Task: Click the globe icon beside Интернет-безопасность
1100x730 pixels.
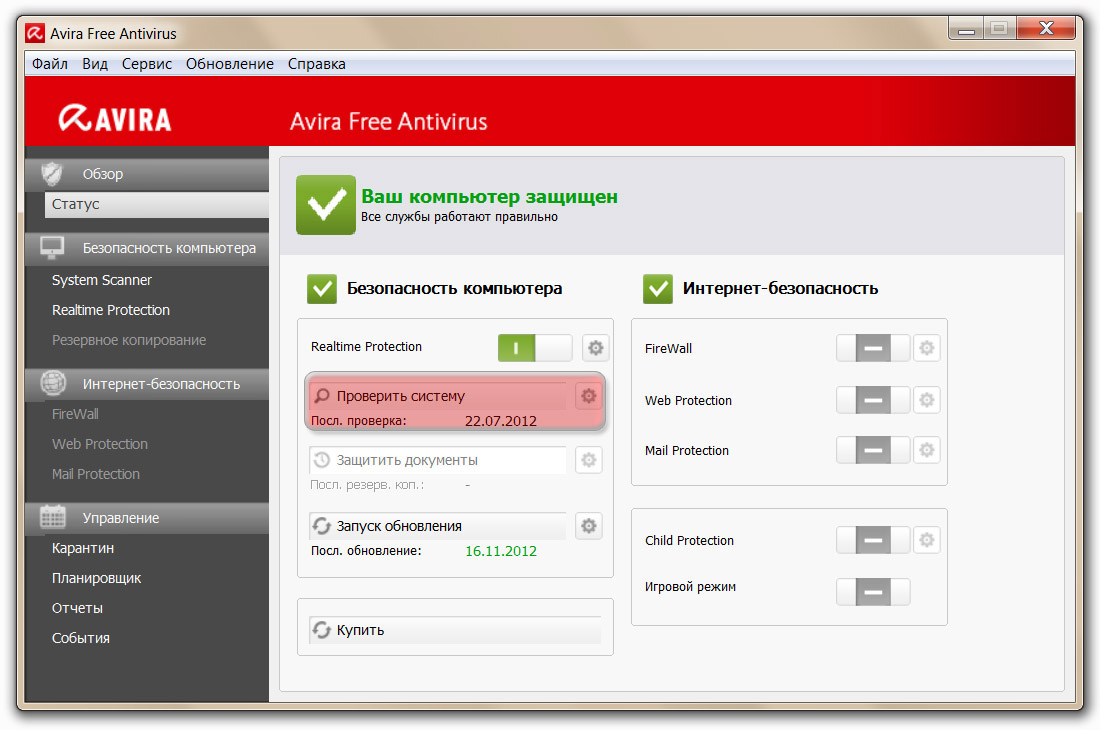Action: pos(53,384)
